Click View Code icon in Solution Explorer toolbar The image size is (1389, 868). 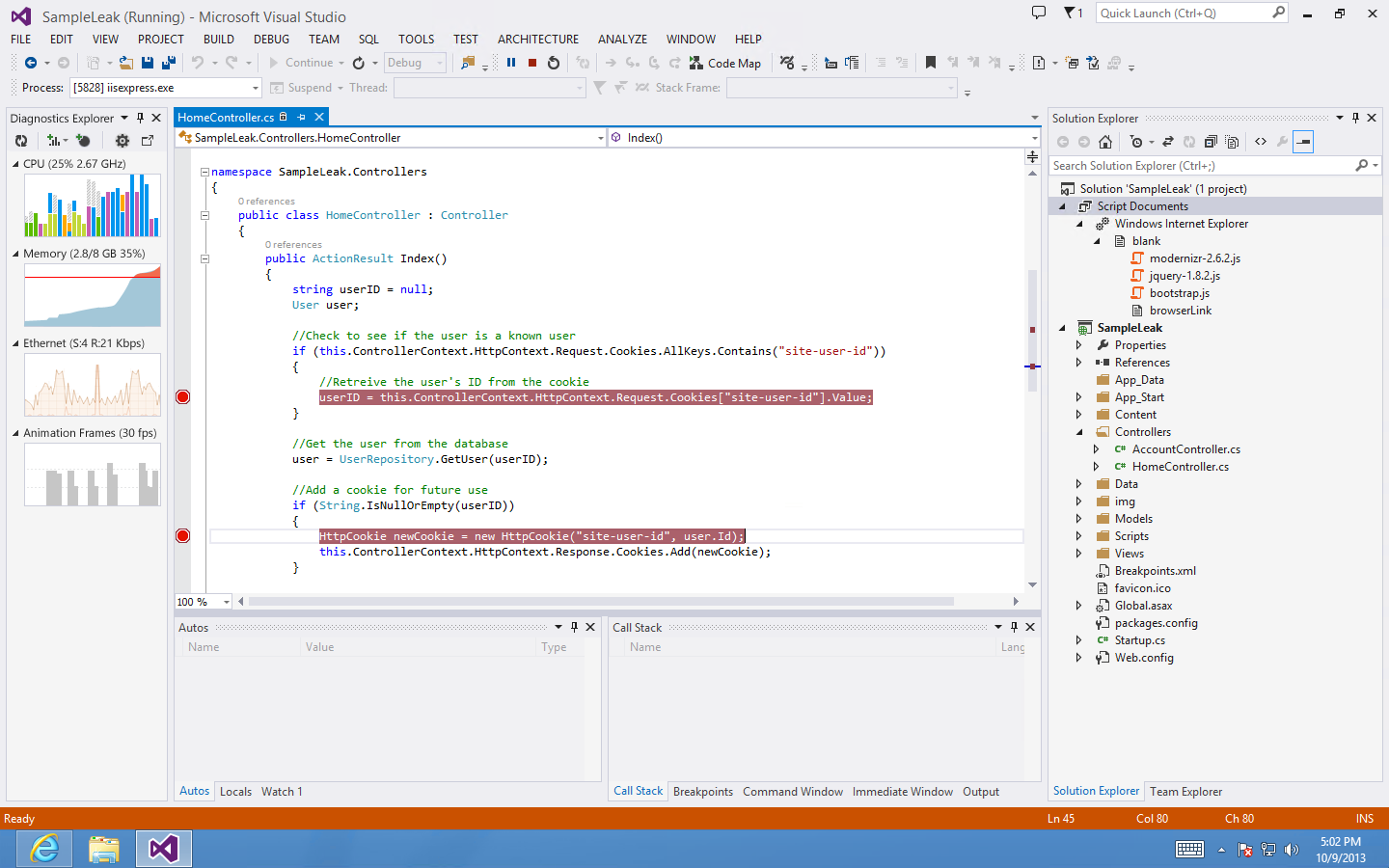tap(1261, 142)
